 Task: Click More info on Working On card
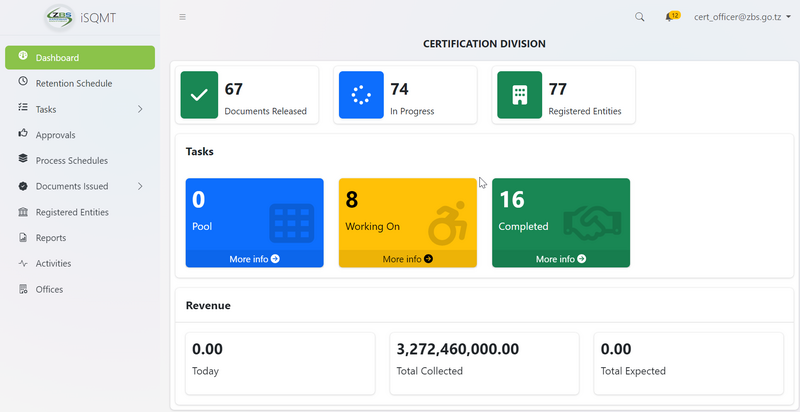407,259
